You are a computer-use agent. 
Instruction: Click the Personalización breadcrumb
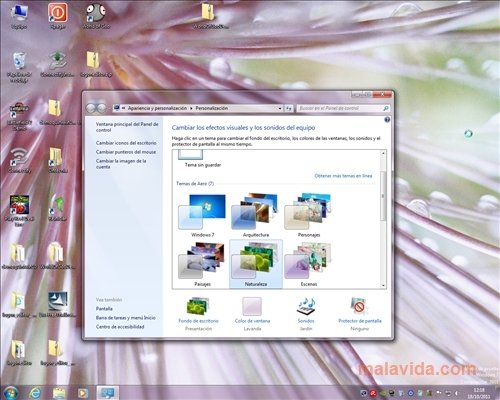pos(212,108)
